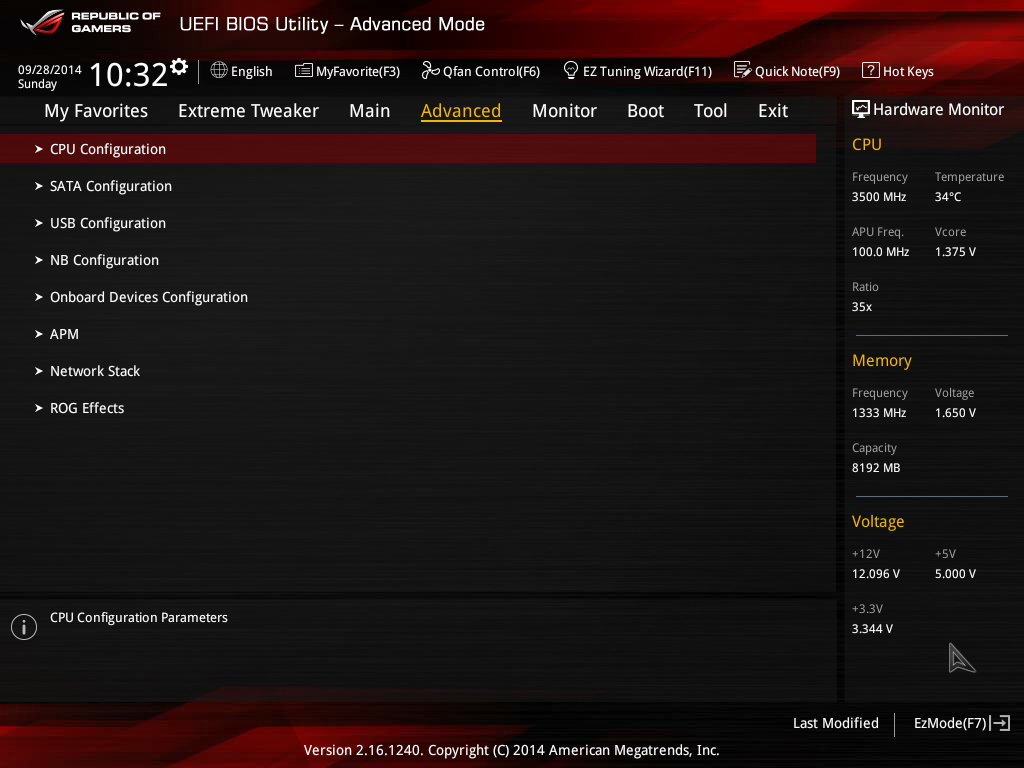1024x768 pixels.
Task: Open Onboard Devices Configuration
Action: 408,297
